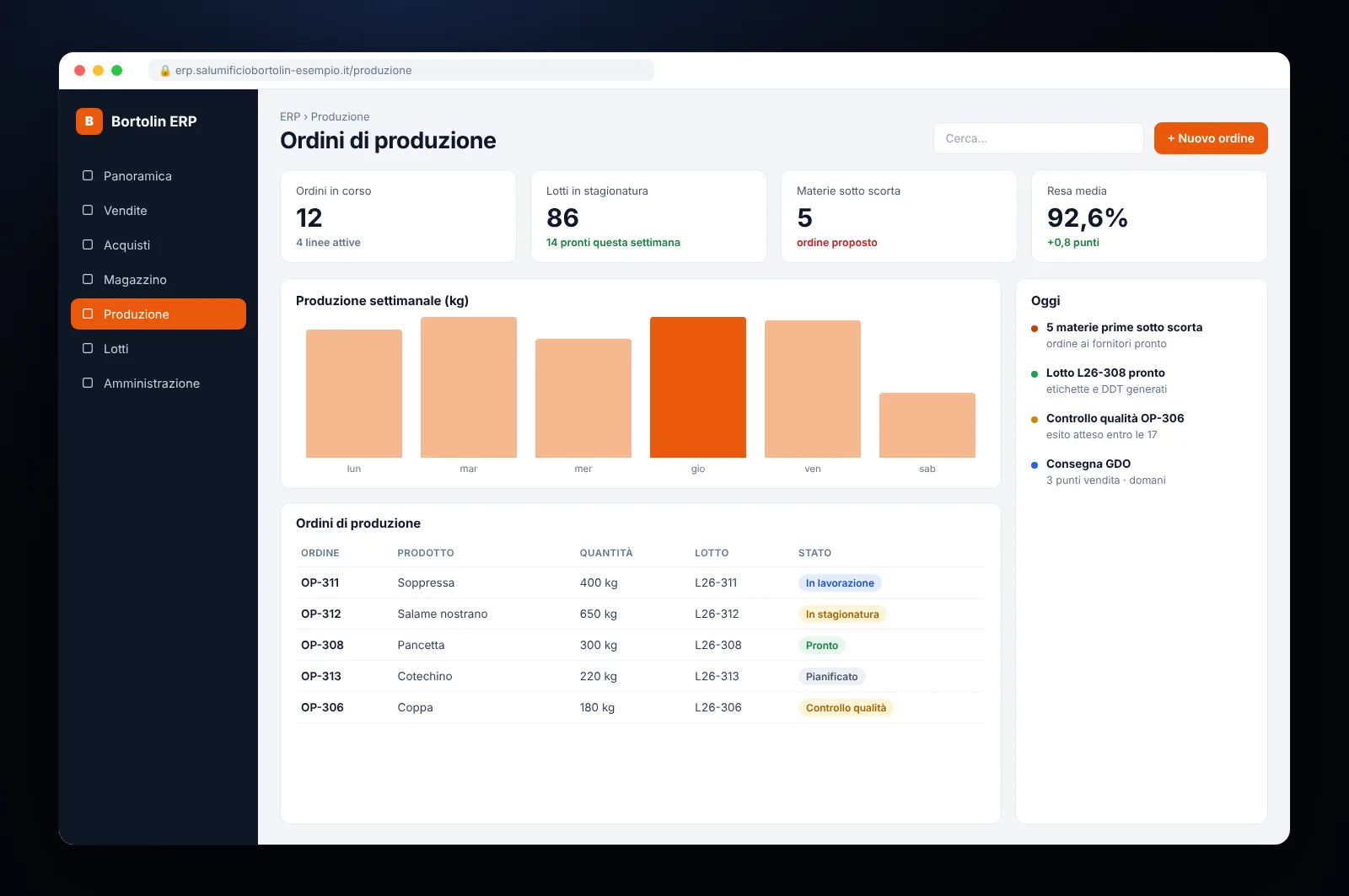Click the green macOS maximize button
This screenshot has height=896, width=1349.
click(117, 71)
